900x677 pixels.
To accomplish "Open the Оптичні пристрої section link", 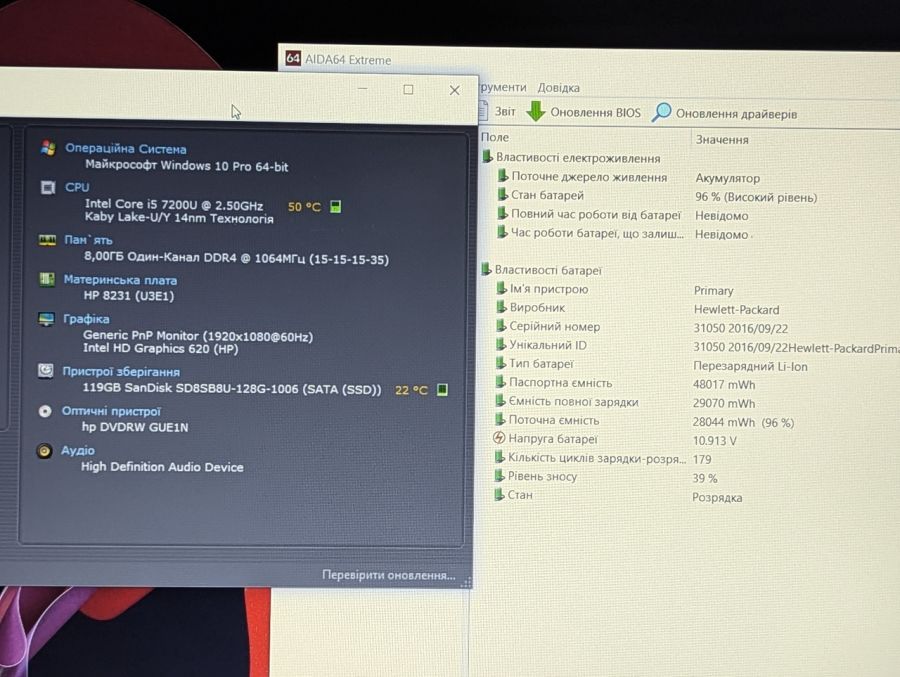I will click(x=111, y=412).
